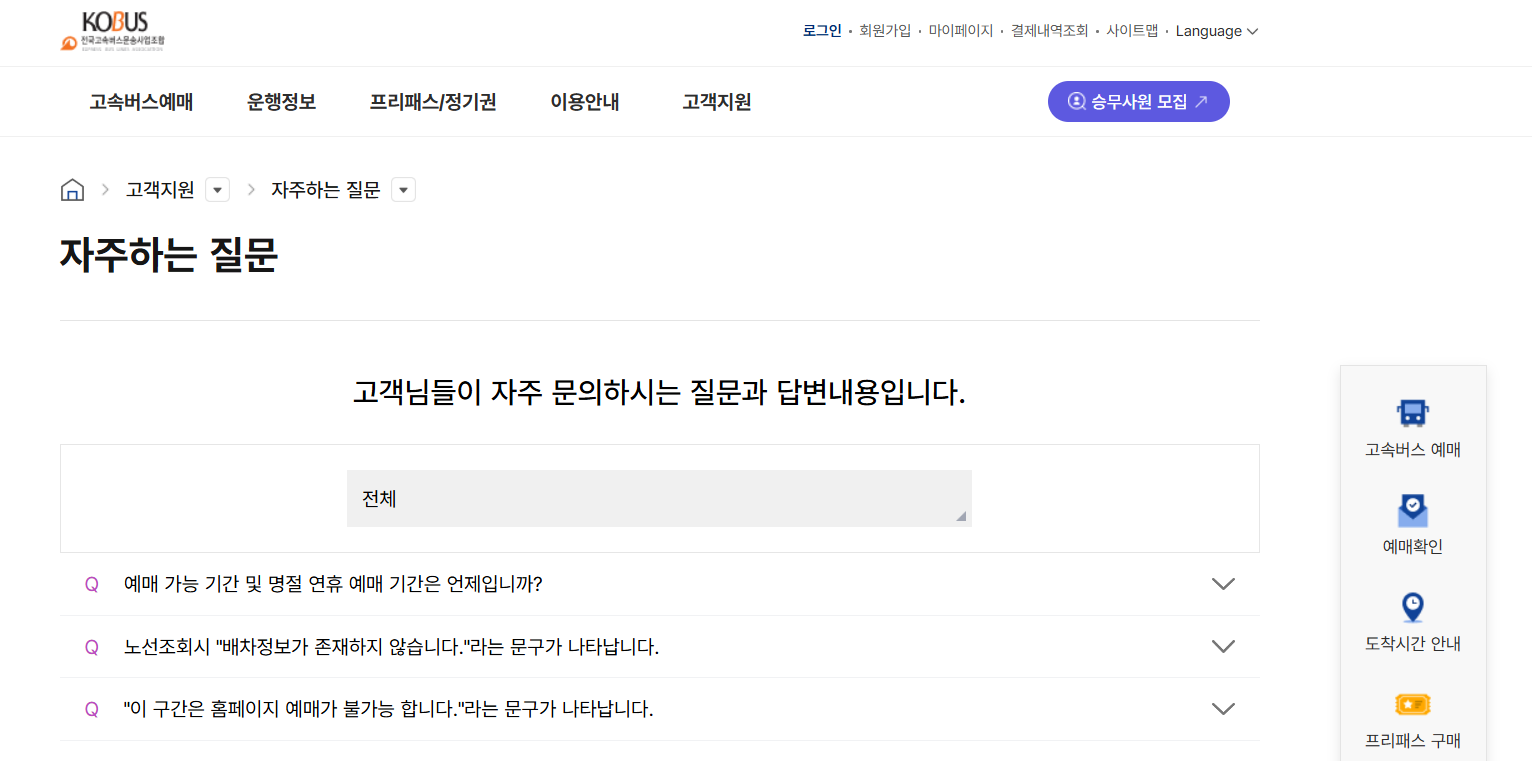This screenshot has width=1532, height=761.
Task: Click the 회원가입 link
Action: (885, 31)
